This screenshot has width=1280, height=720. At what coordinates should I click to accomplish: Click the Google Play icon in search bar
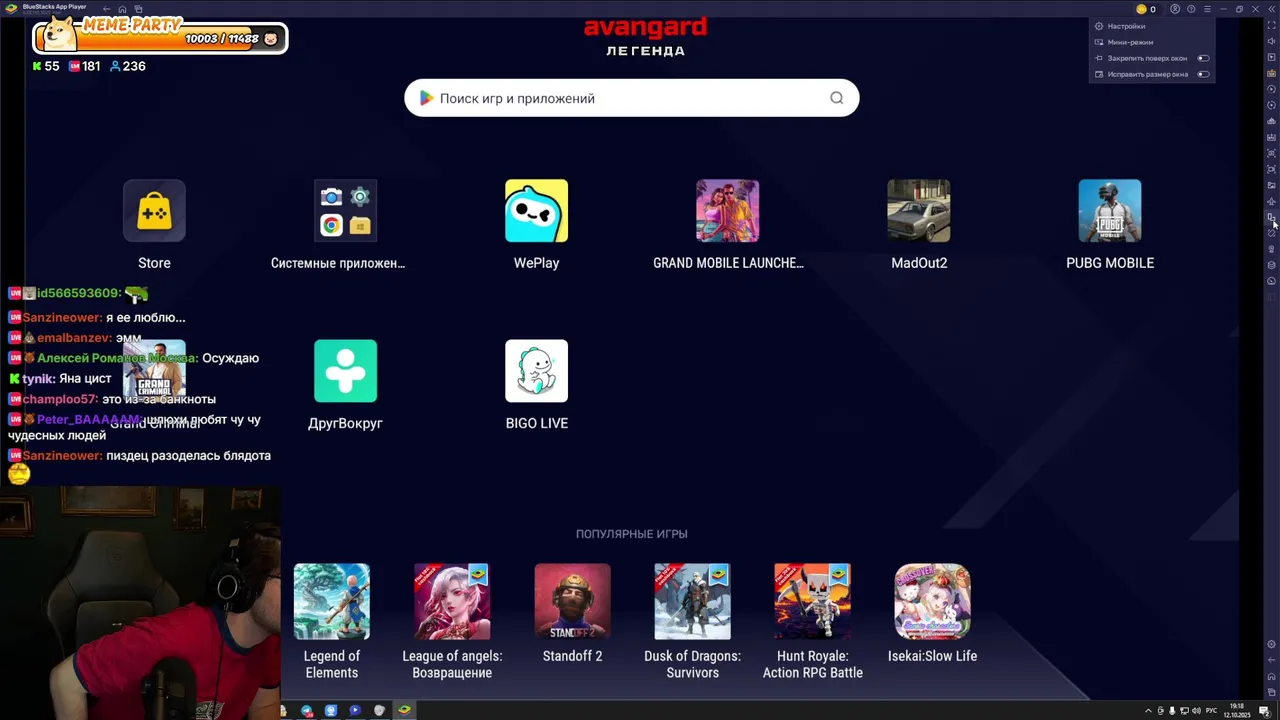(x=426, y=98)
